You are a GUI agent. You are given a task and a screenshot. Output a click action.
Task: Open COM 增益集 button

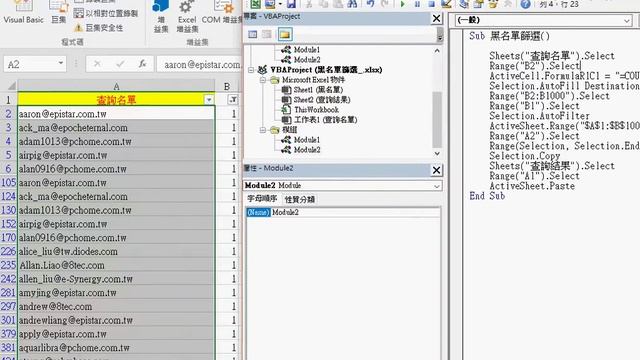pos(222,12)
